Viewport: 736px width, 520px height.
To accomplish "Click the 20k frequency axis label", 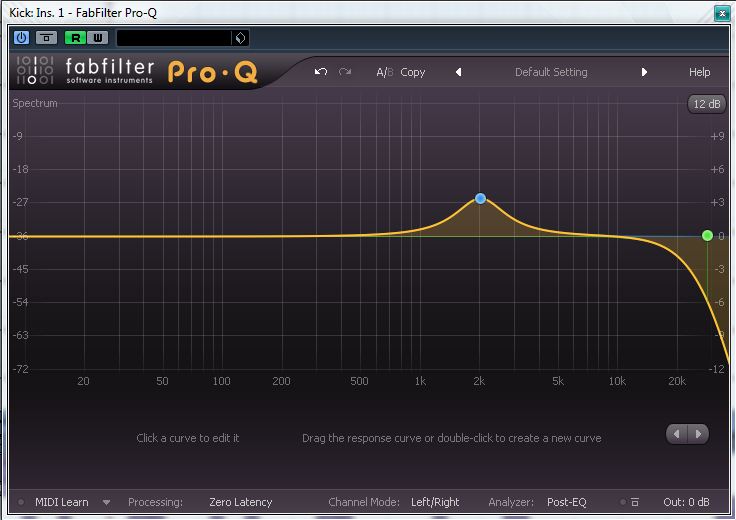I will pos(677,381).
